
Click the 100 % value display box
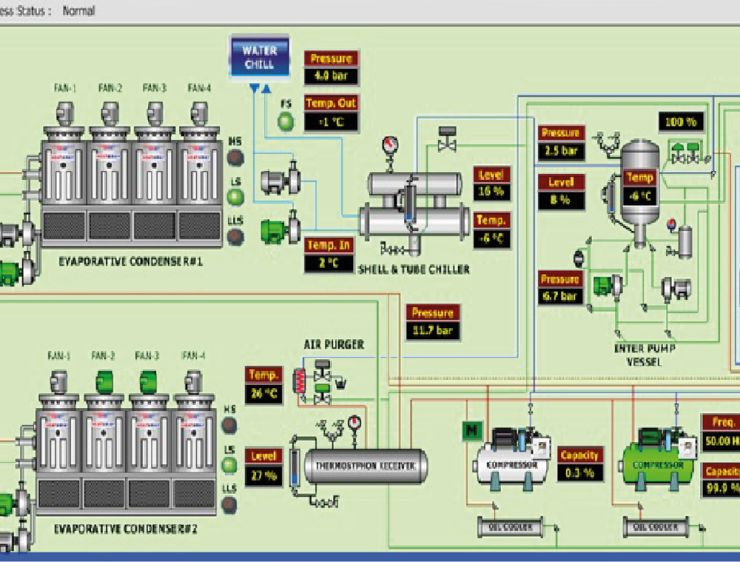(682, 122)
